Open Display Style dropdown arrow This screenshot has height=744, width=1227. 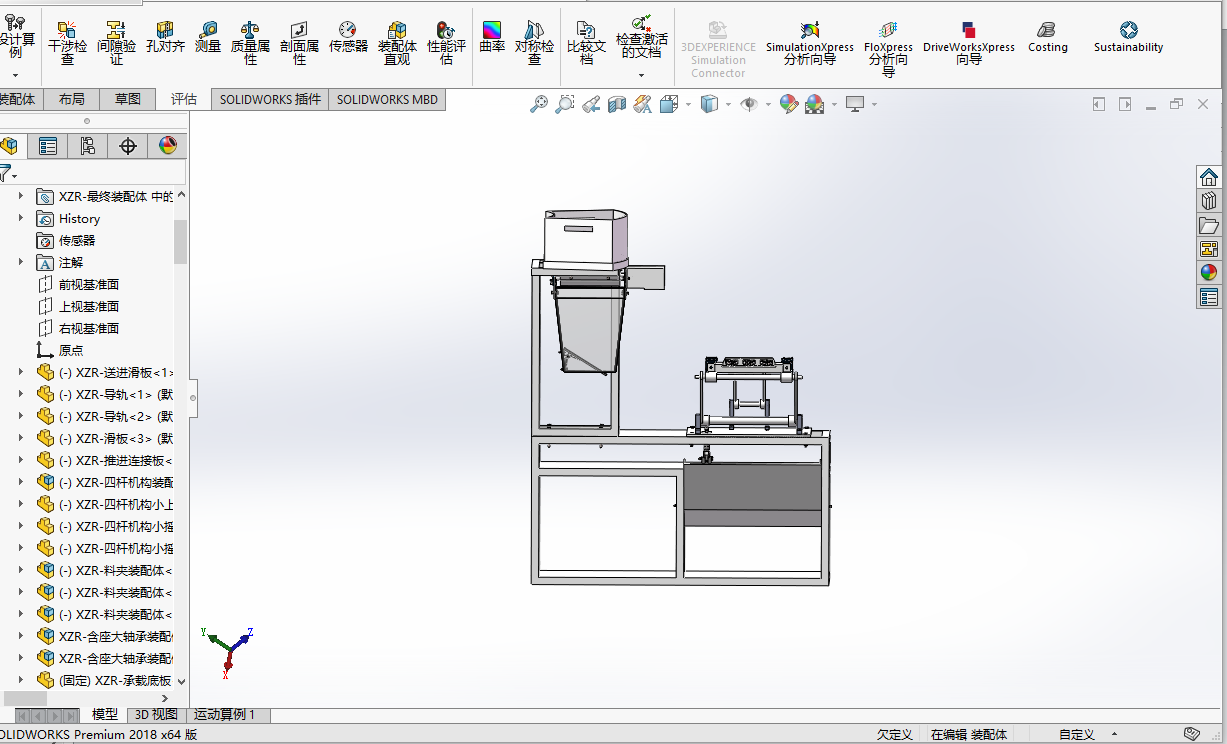click(x=728, y=104)
